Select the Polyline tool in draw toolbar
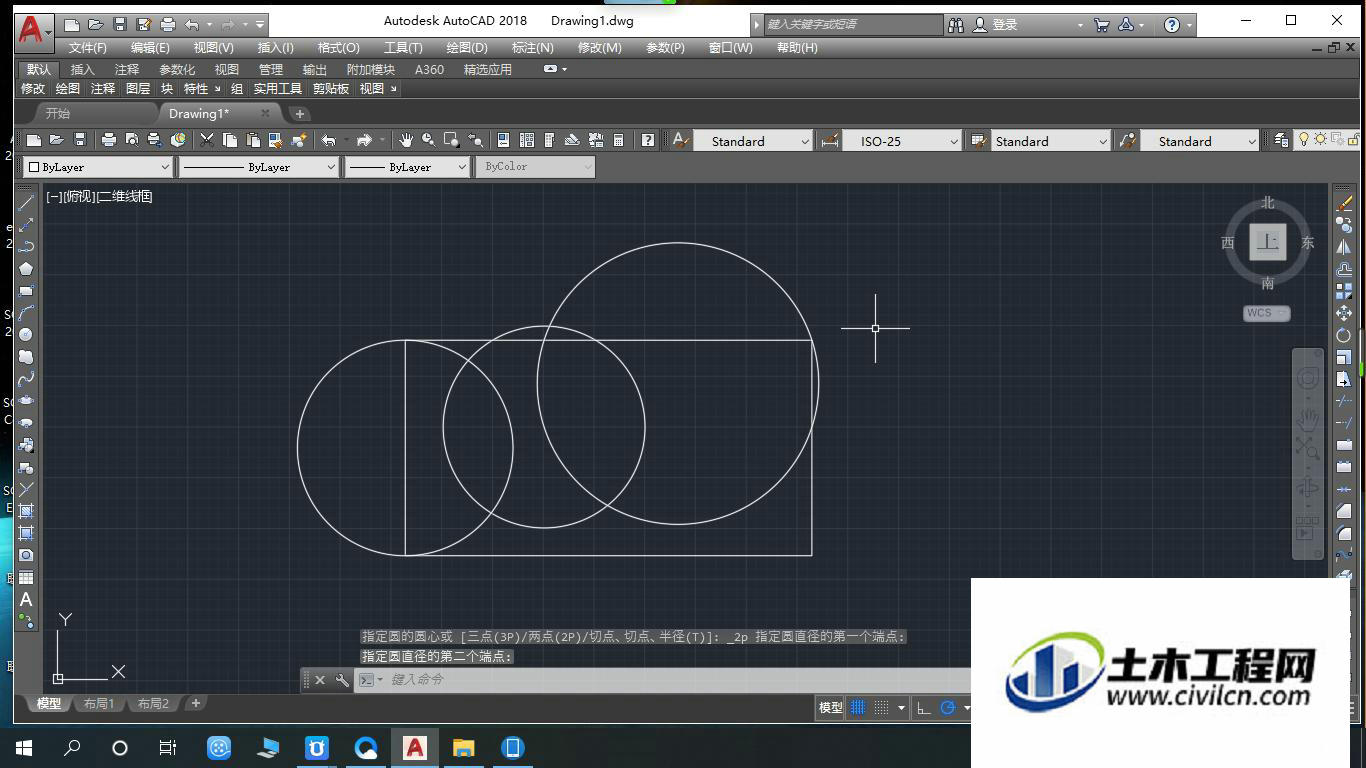1366x768 pixels. 26,246
